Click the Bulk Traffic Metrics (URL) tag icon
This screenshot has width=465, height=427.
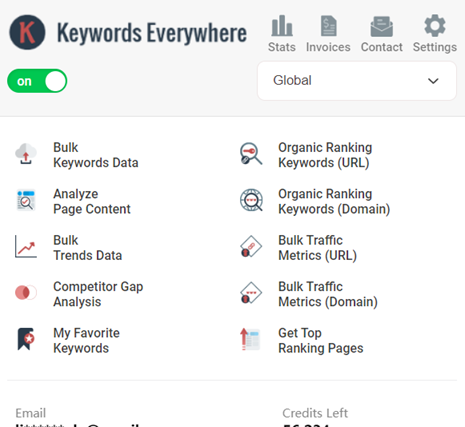coord(251,246)
